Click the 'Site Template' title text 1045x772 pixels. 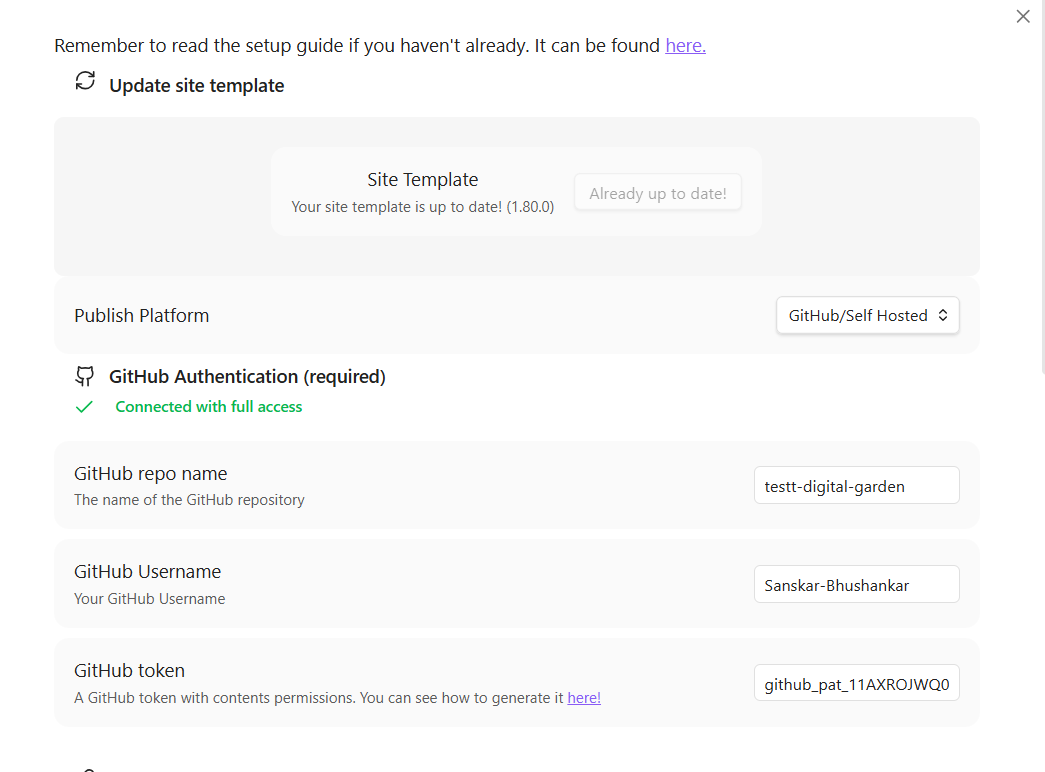(423, 179)
